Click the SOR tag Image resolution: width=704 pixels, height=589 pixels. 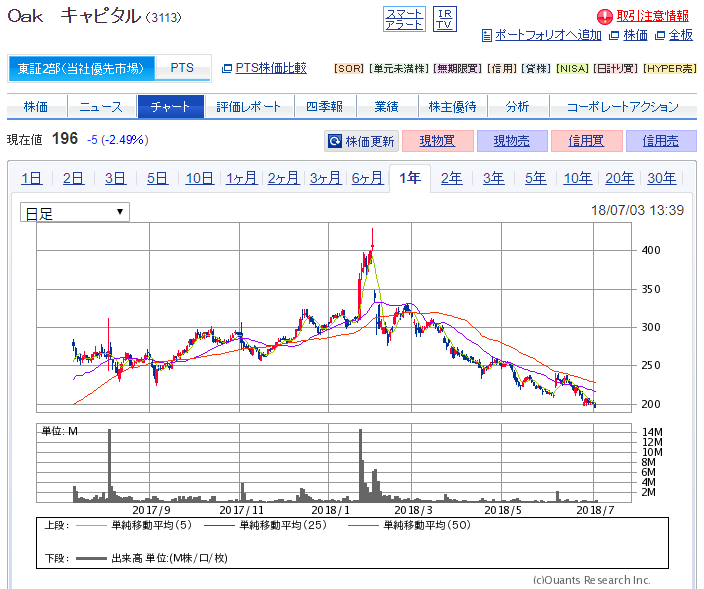pos(348,68)
